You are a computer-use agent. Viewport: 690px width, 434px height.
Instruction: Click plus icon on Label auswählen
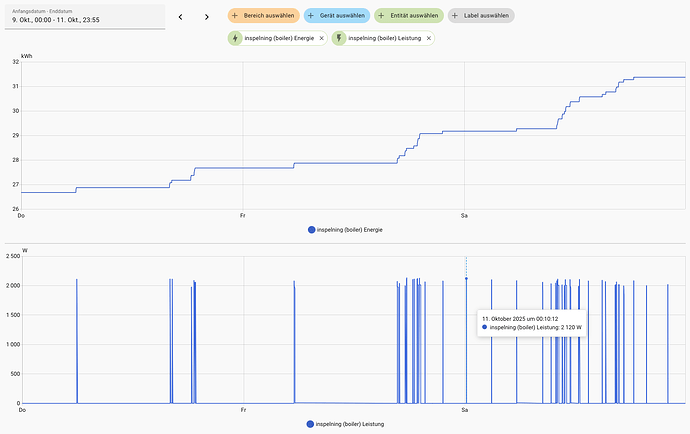pyautogui.click(x=456, y=16)
